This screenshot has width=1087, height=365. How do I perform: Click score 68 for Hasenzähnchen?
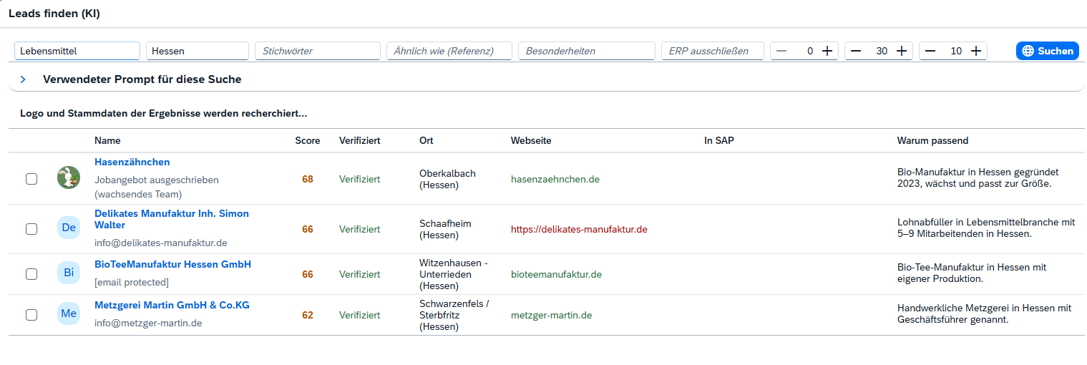[x=307, y=179]
